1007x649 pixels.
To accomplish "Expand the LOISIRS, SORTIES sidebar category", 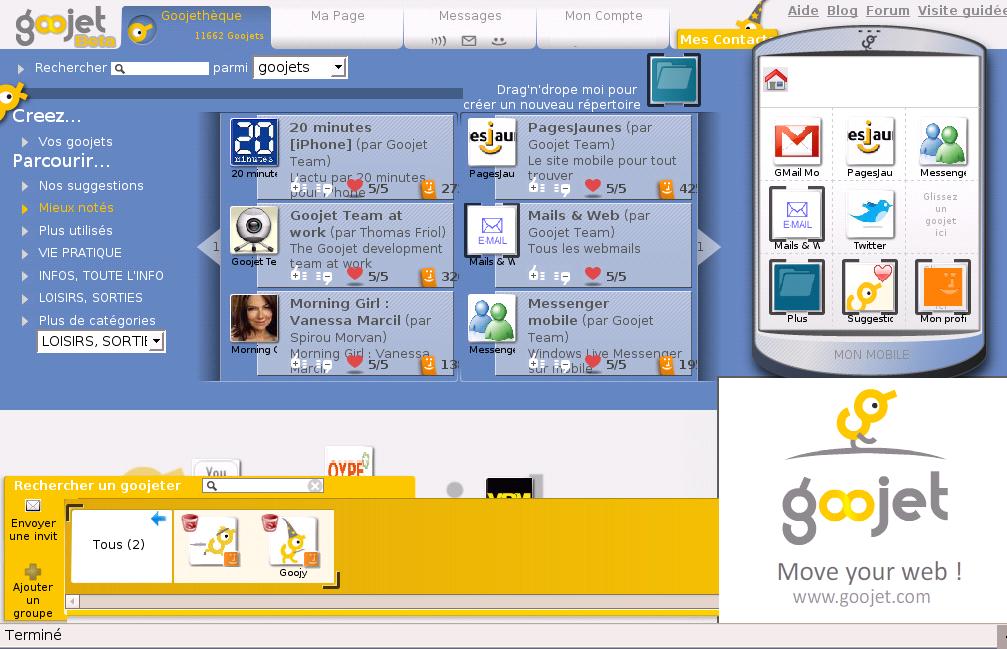I will click(25, 299).
